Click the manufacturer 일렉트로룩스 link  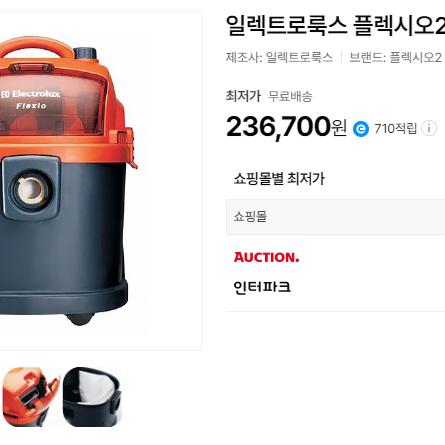(299, 57)
